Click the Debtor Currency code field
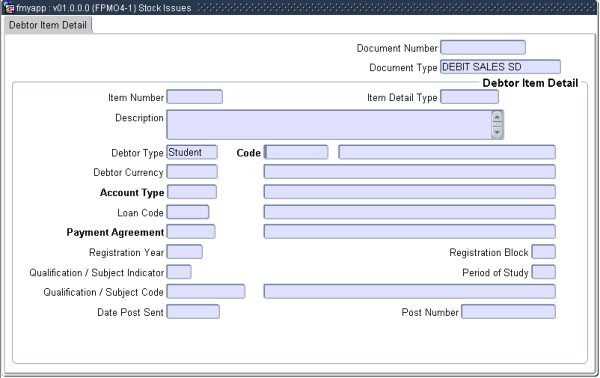 click(x=192, y=172)
